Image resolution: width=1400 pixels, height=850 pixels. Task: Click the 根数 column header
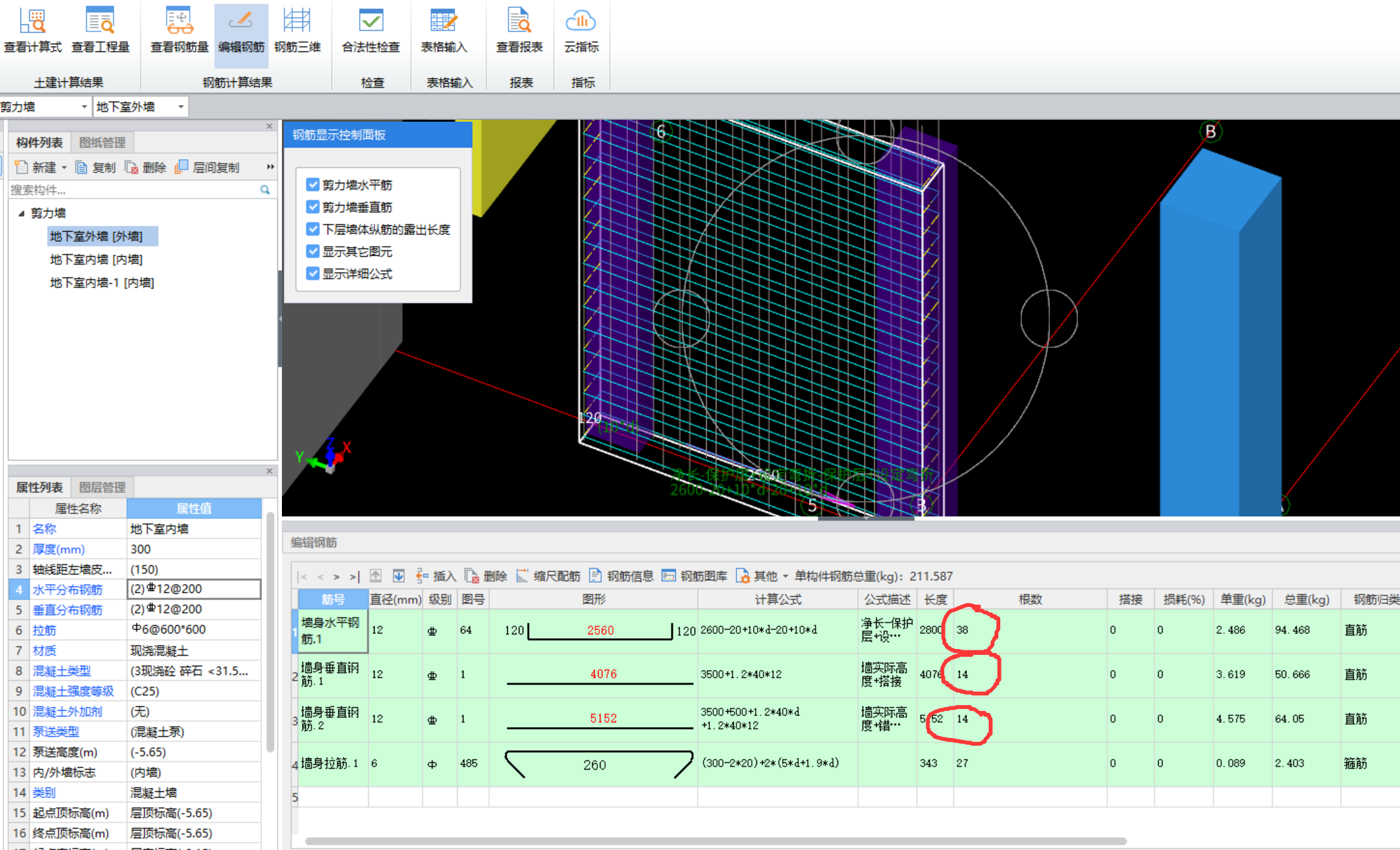coord(1030,599)
